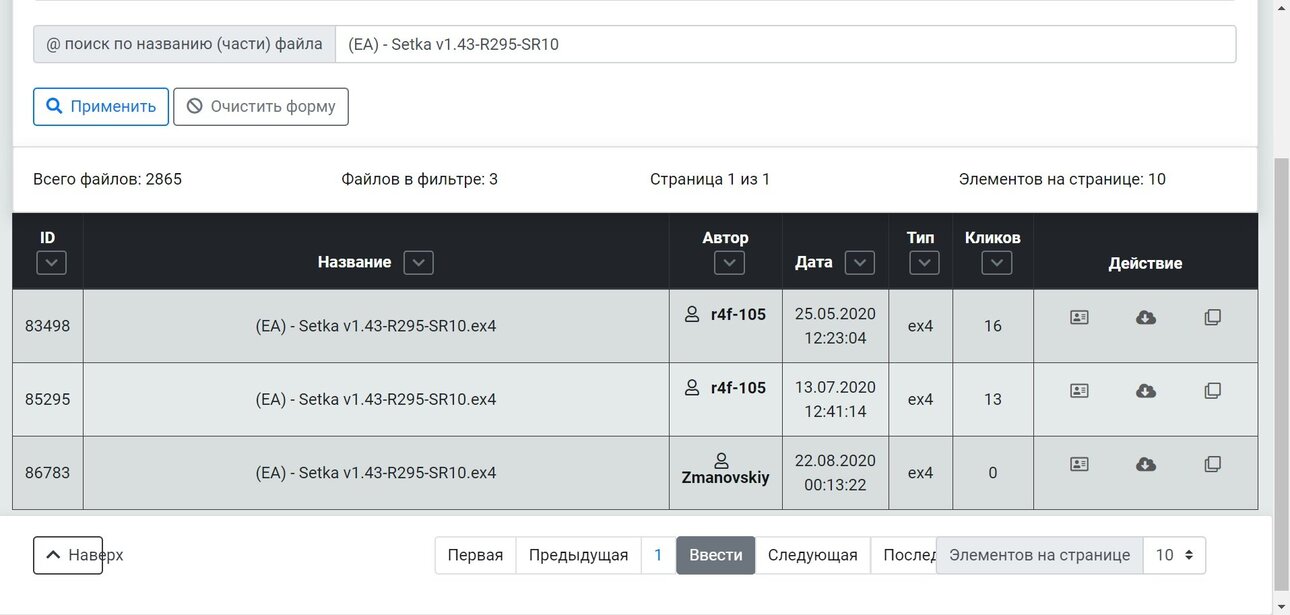Expand the Дата column sort dropdown
The height and width of the screenshot is (615, 1290).
[x=859, y=262]
